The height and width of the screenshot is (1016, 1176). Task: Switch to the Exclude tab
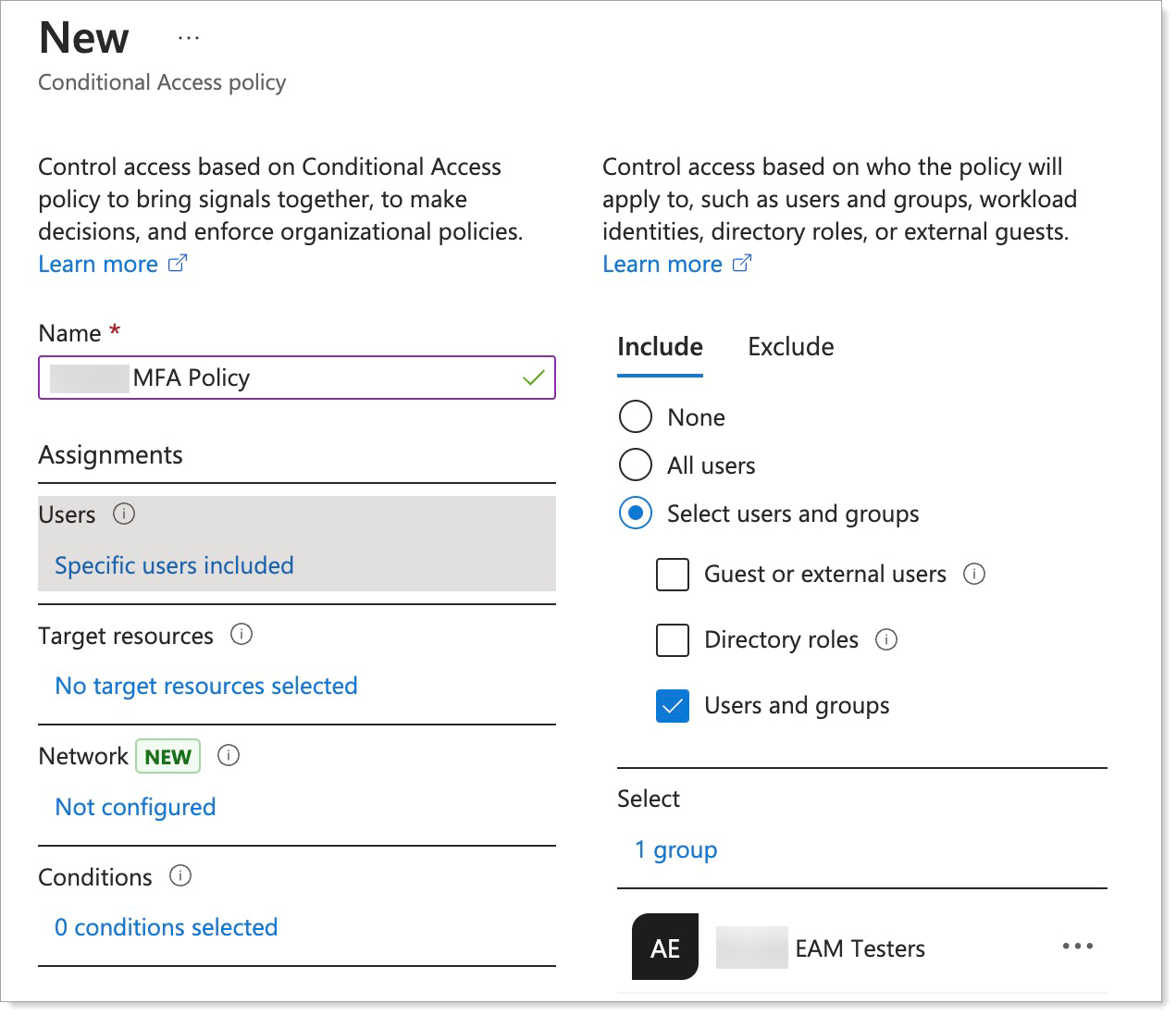click(790, 347)
